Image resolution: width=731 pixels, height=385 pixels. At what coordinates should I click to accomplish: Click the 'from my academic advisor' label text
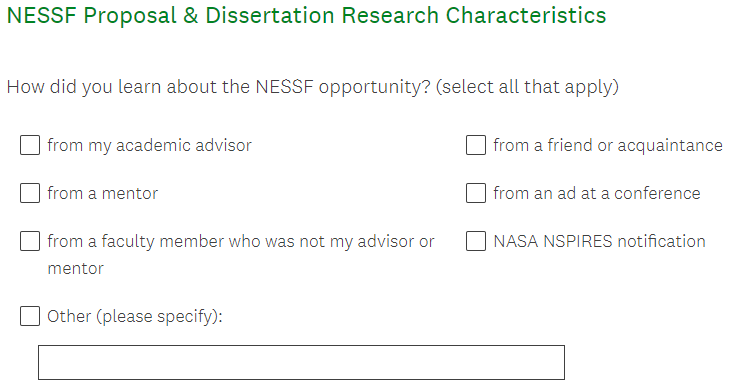click(149, 145)
